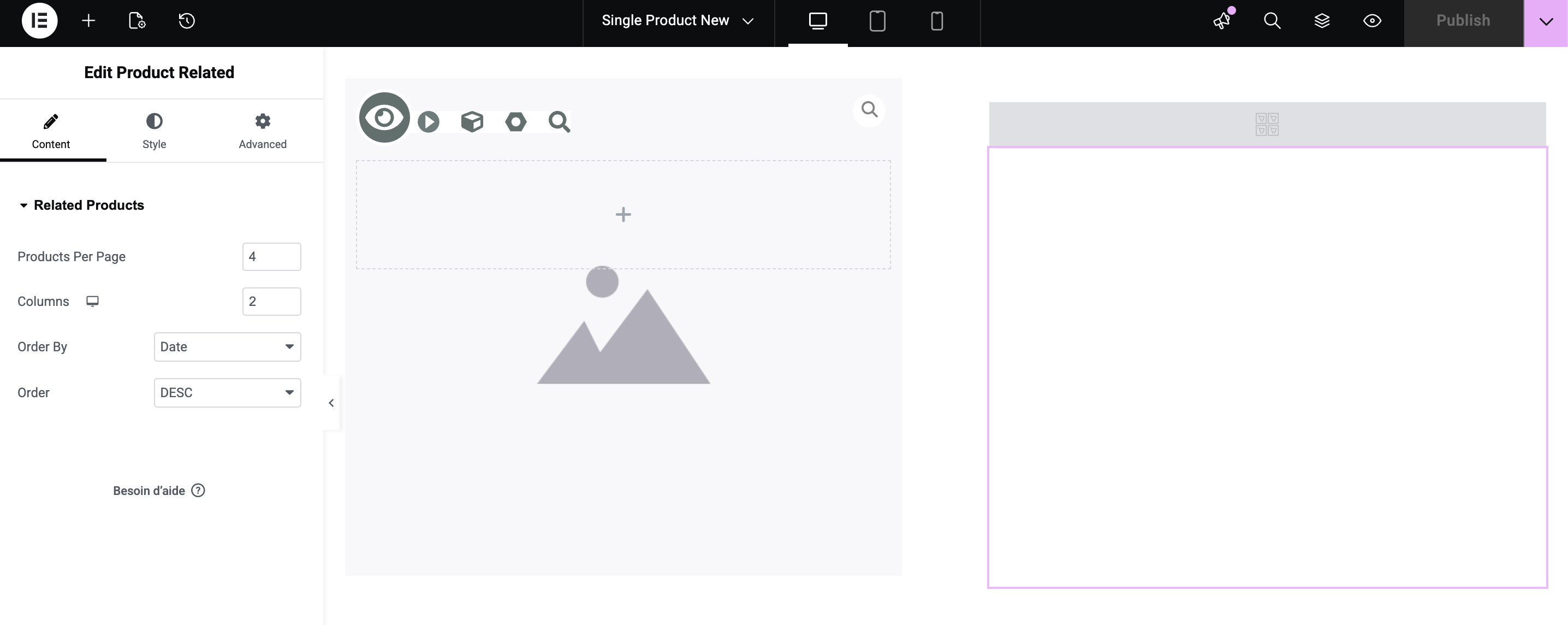Open the Order By dropdown
Viewport: 1568px width, 625px height.
[227, 346]
